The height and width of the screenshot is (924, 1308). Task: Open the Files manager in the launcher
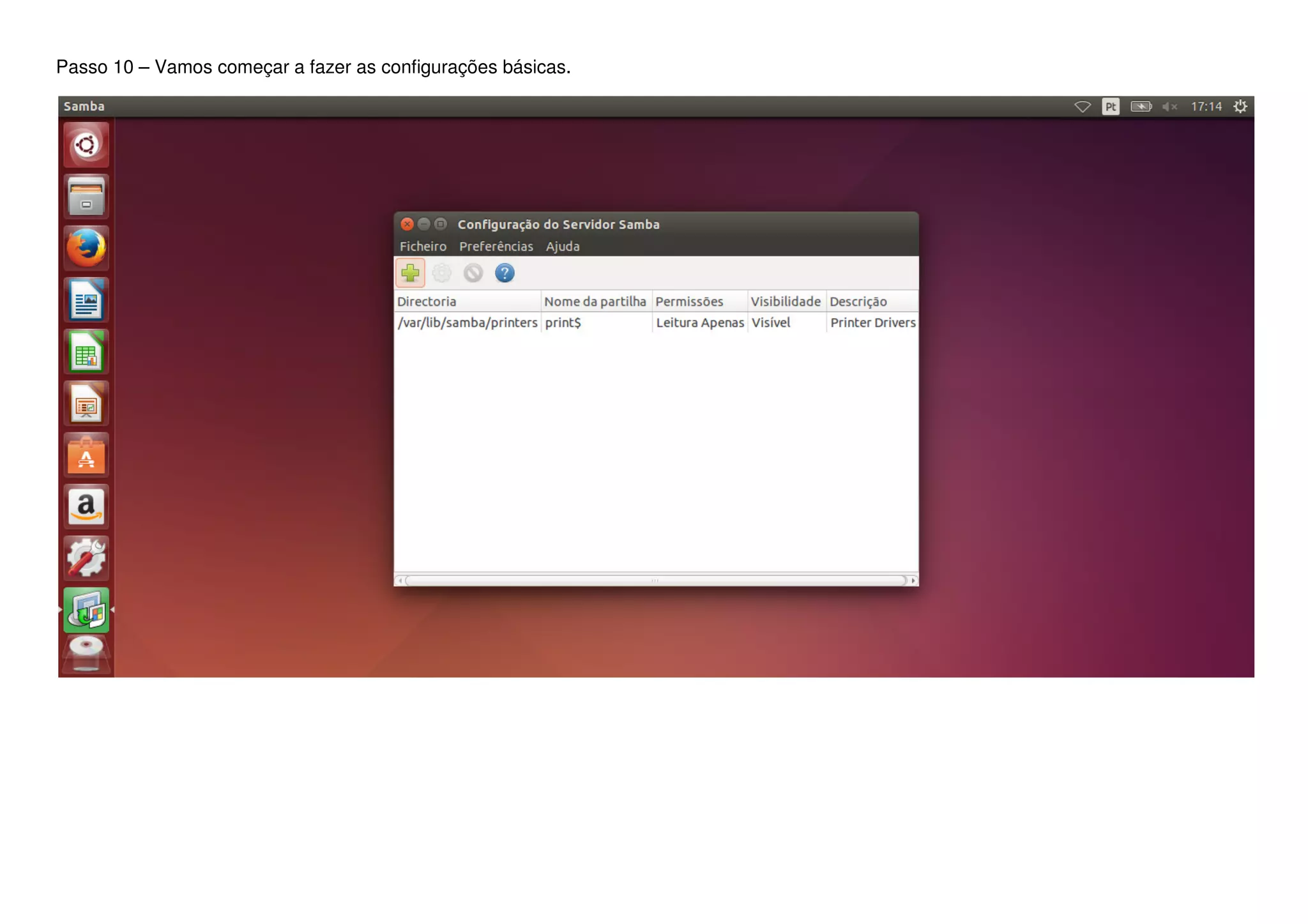86,197
